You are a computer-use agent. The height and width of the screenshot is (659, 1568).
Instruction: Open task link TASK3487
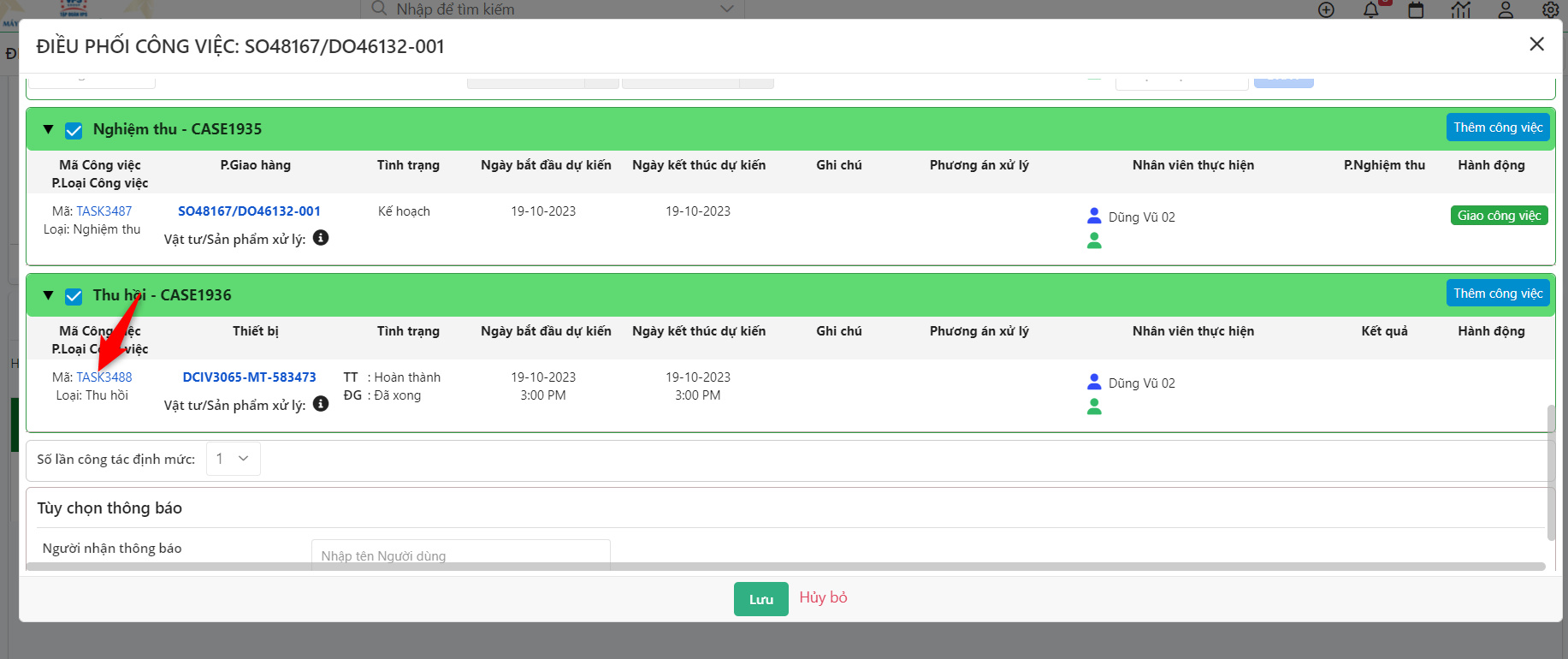(104, 211)
